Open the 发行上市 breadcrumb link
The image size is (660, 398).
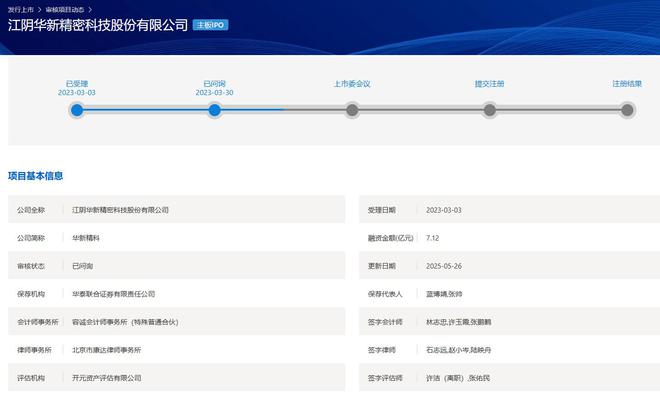coord(21,9)
